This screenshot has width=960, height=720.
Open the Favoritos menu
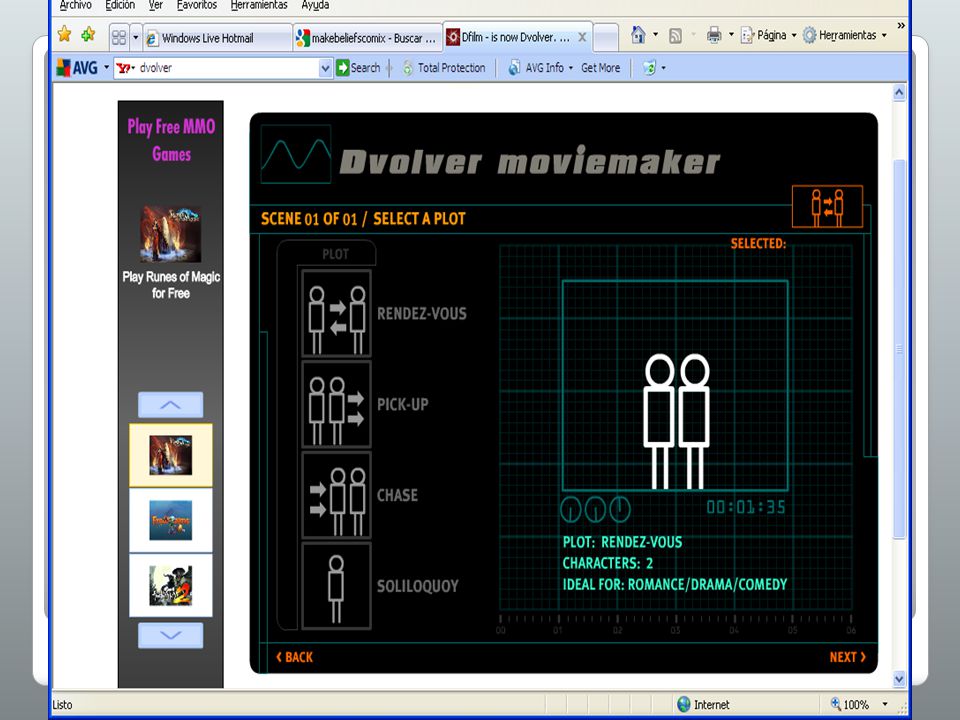click(x=197, y=5)
